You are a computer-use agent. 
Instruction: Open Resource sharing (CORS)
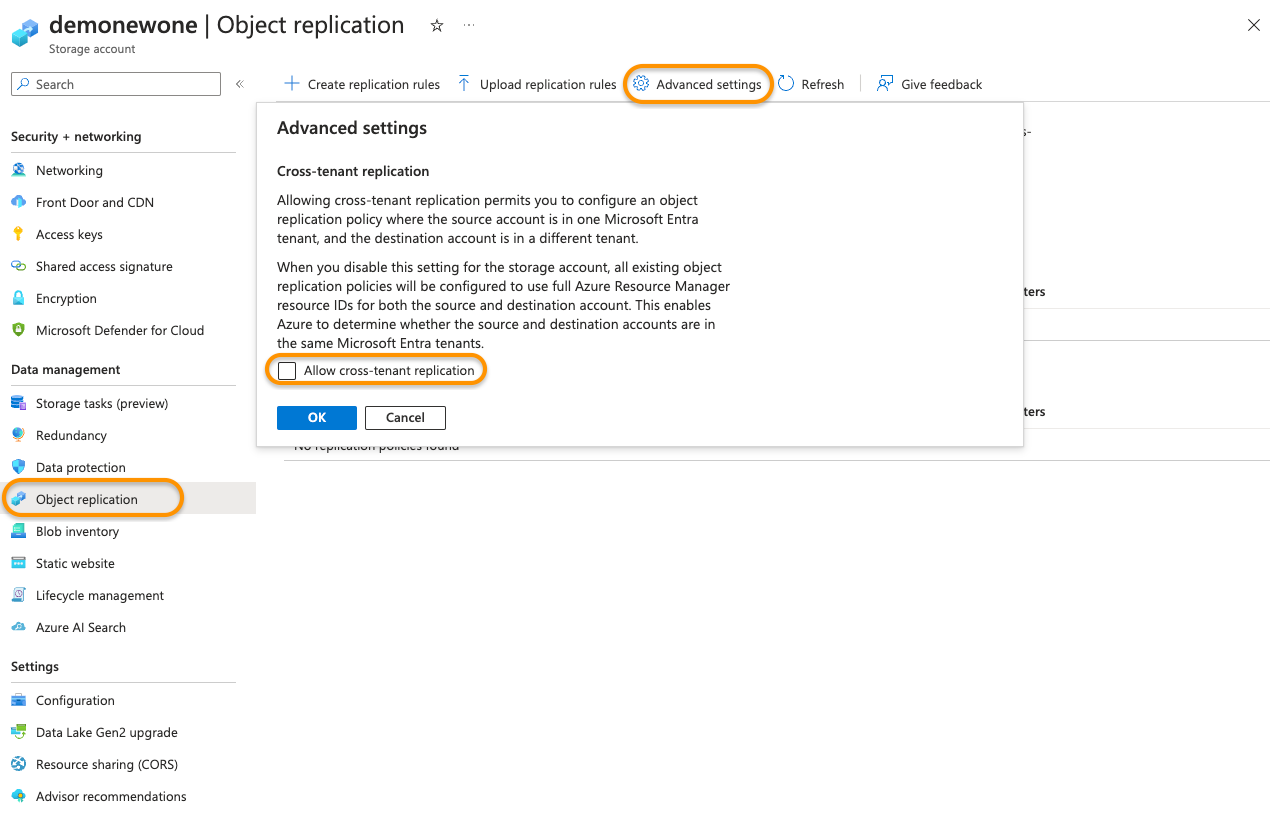(x=107, y=765)
